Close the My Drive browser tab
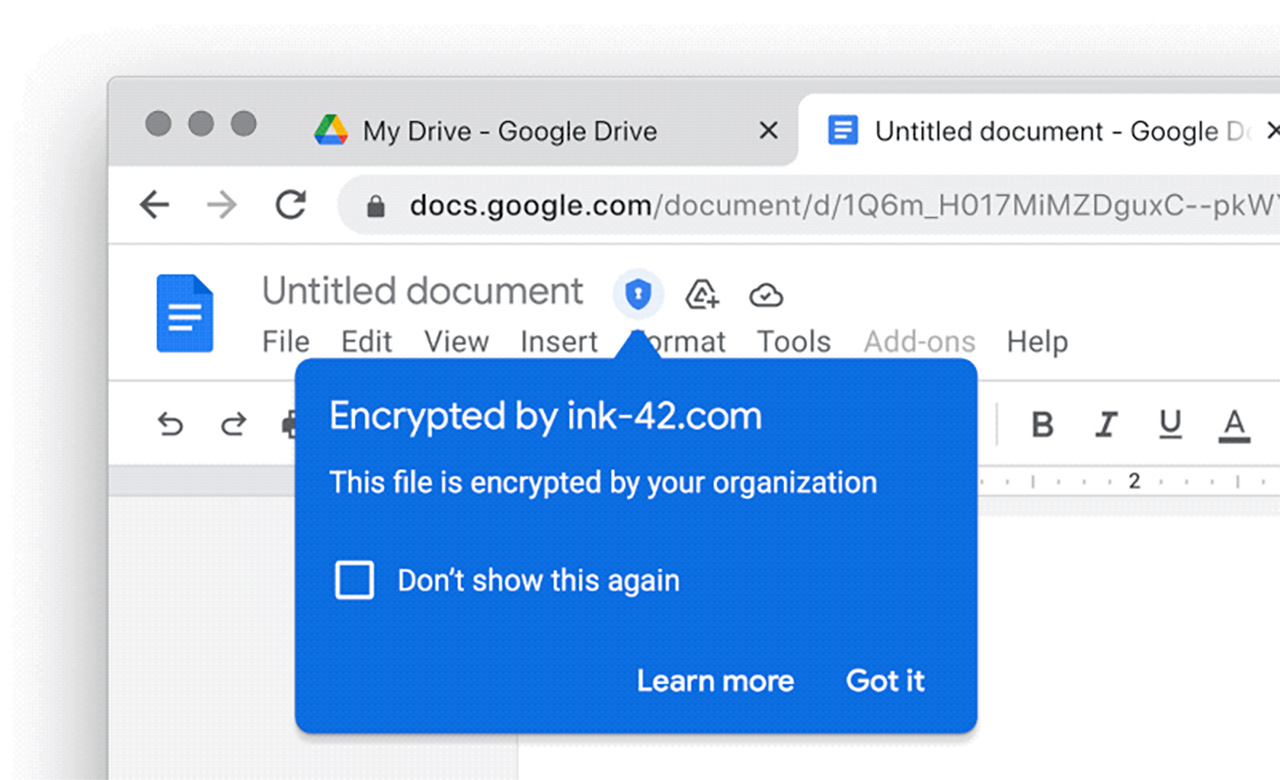This screenshot has width=1280, height=780. point(768,131)
